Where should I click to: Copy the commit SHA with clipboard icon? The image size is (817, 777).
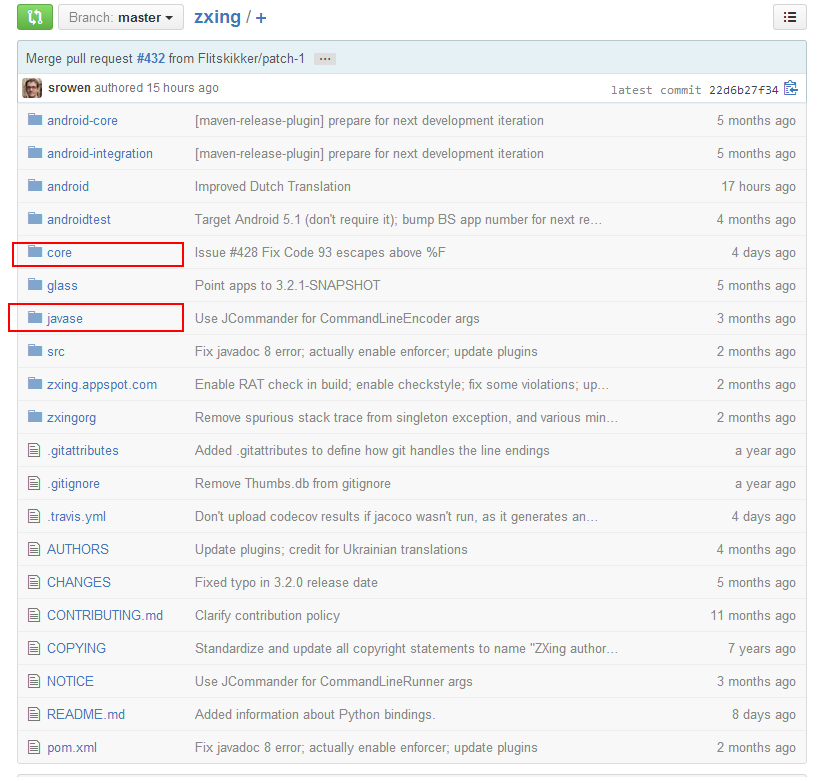click(x=791, y=88)
